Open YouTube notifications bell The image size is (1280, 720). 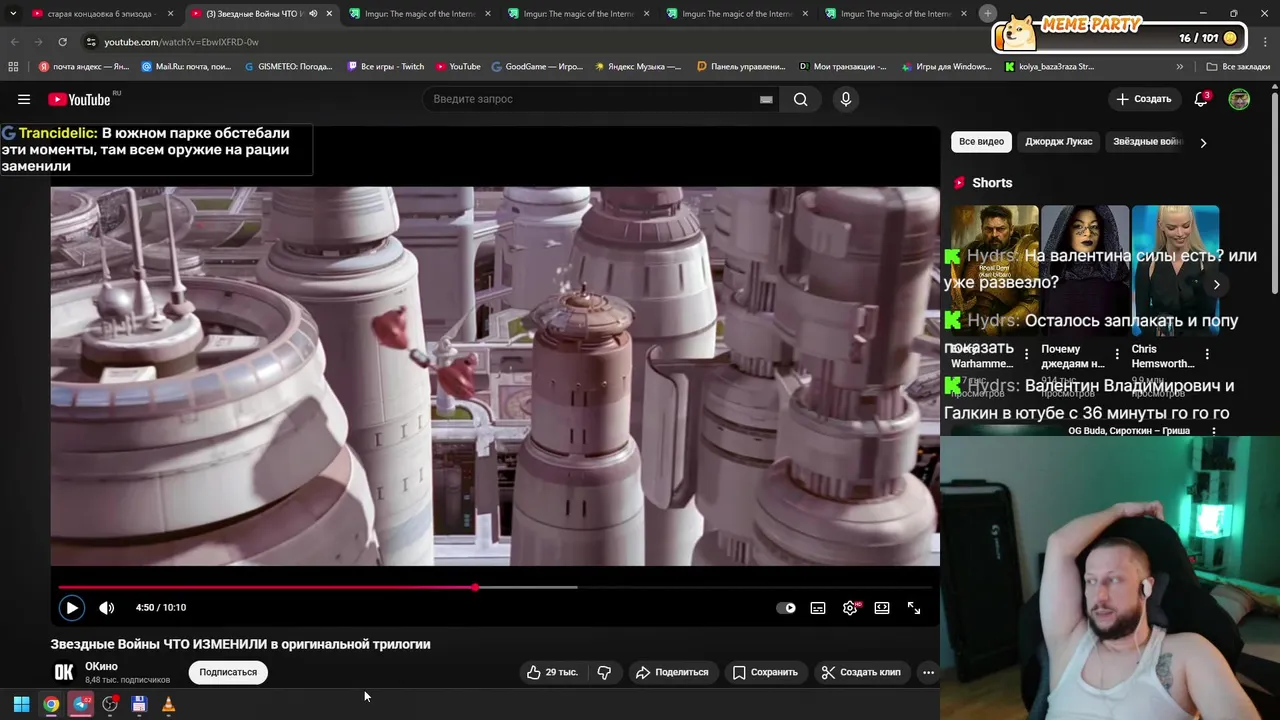[1202, 99]
